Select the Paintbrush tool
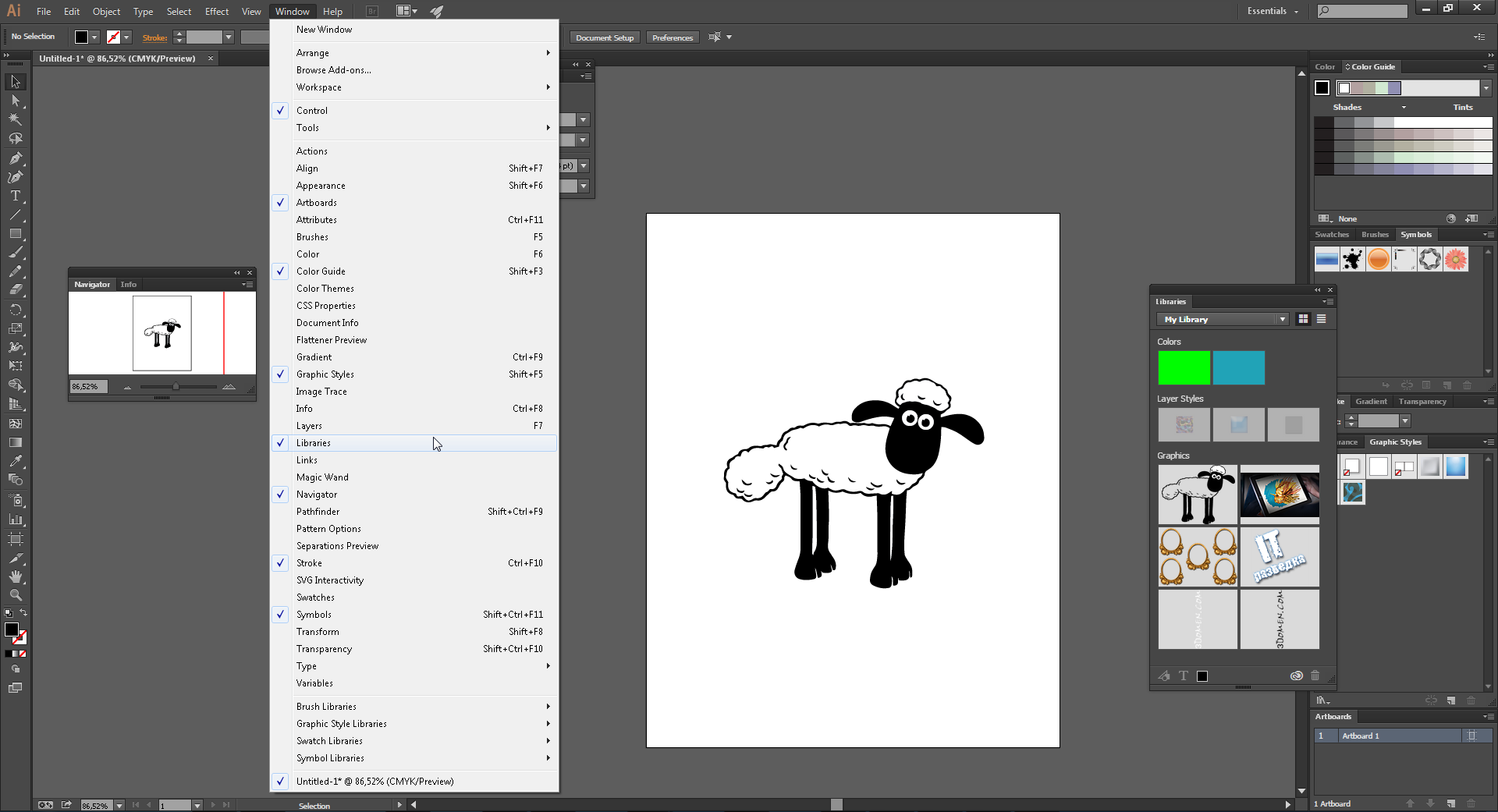Viewport: 1498px width, 812px height. click(15, 252)
